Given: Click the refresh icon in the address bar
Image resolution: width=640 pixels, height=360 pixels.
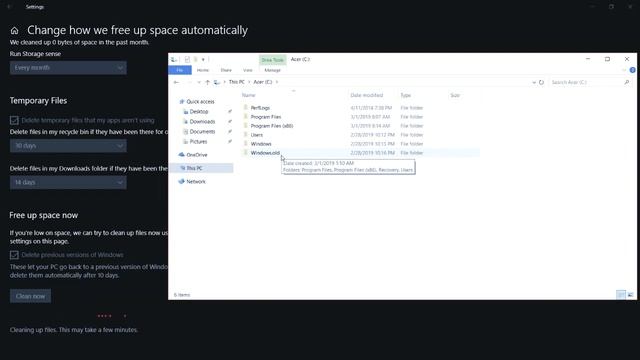Looking at the screenshot, I should coord(541,82).
